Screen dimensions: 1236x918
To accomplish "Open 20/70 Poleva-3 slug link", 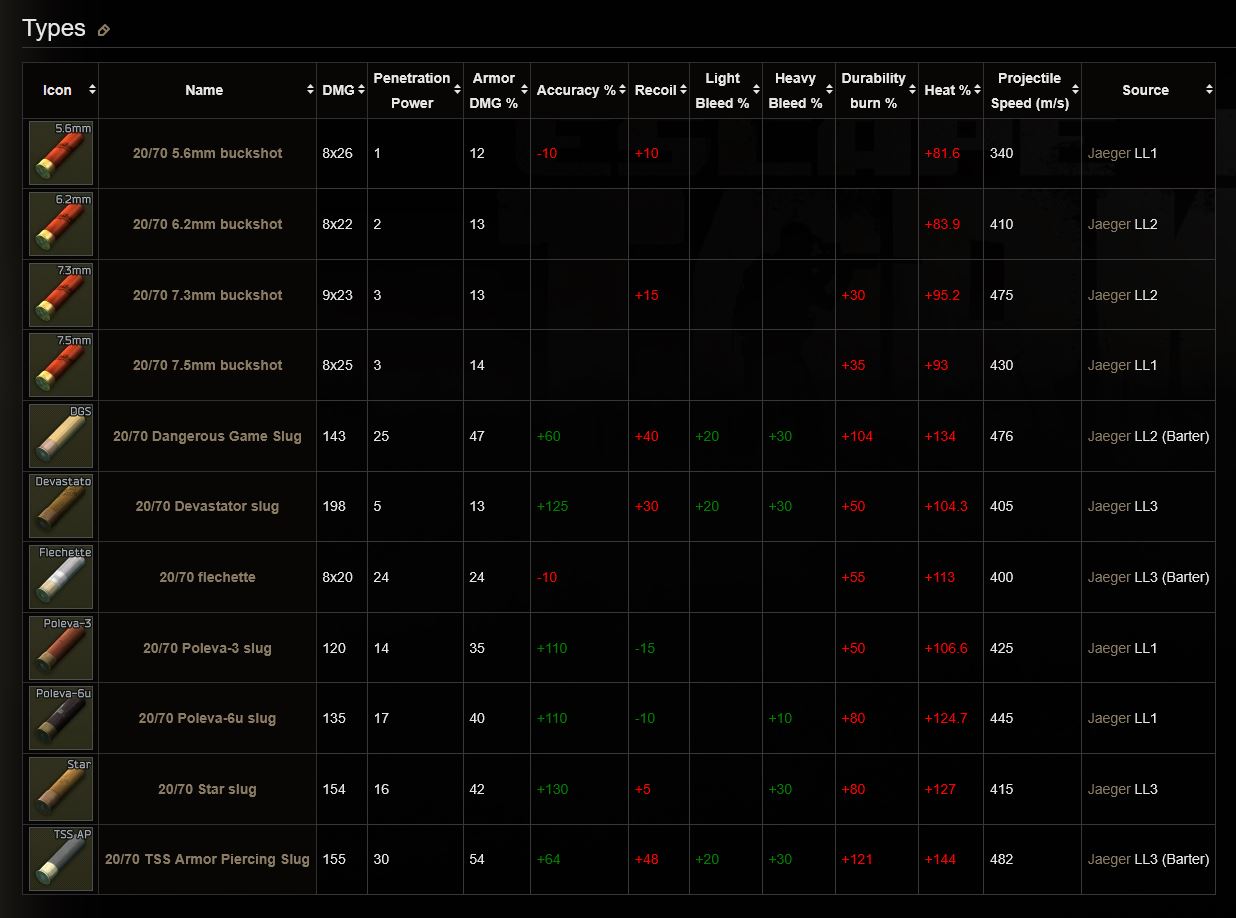I will coord(208,648).
